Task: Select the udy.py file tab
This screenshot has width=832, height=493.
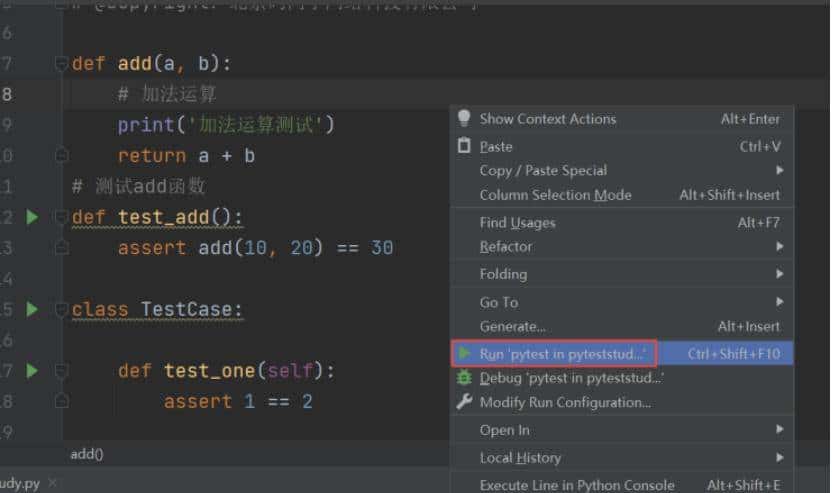Action: click(x=20, y=483)
